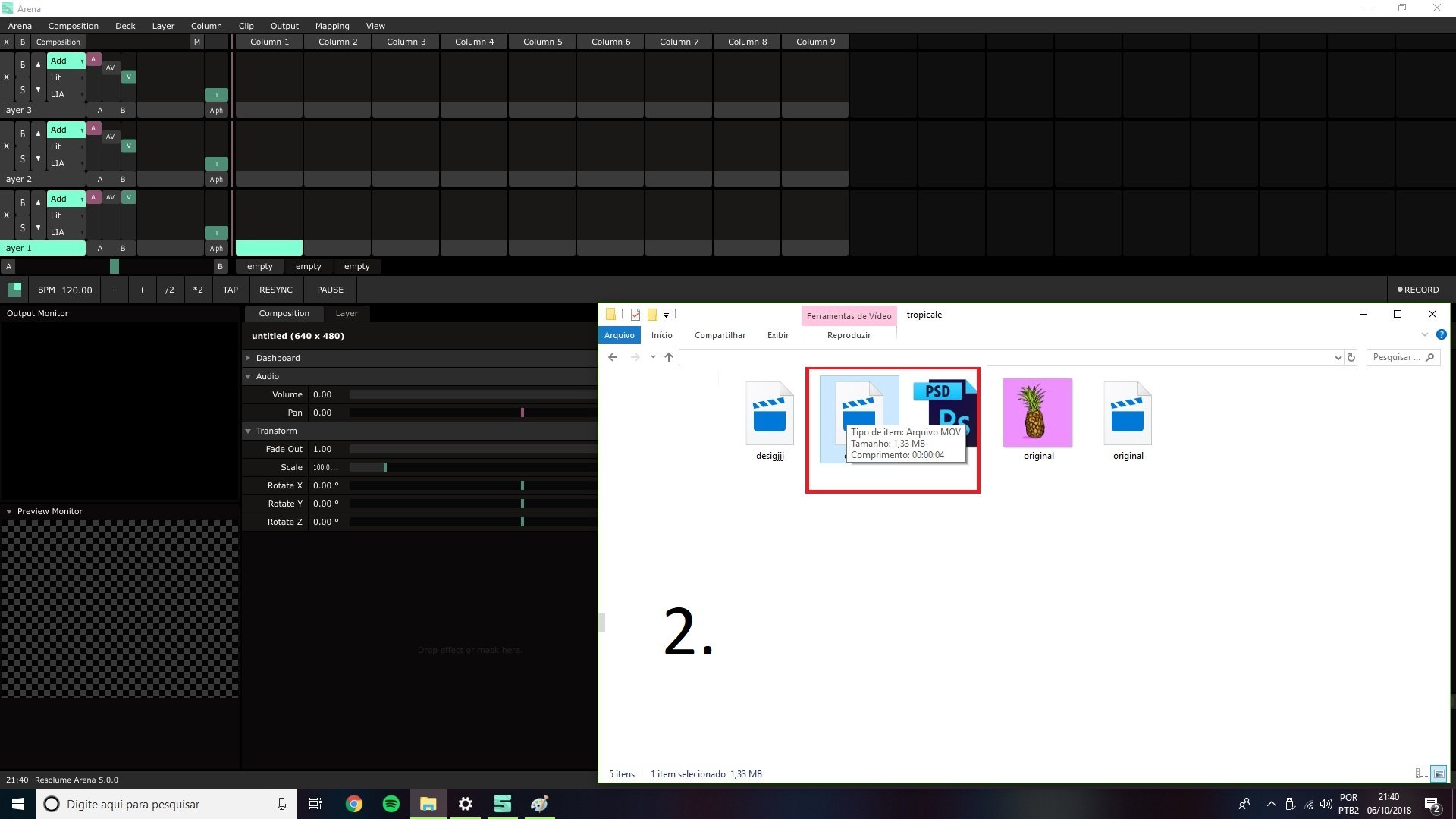This screenshot has width=1456, height=819.
Task: Toggle bypass B on layer 2
Action: [23, 134]
